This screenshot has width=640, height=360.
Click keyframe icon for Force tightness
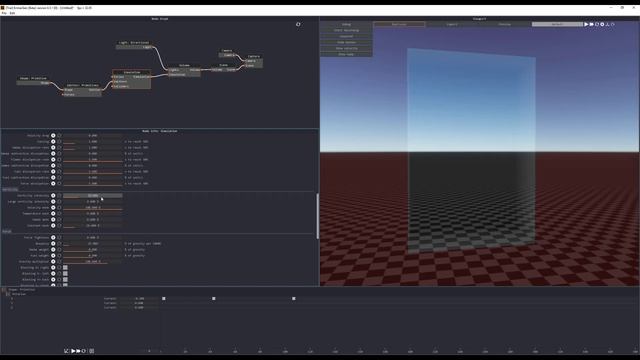(53, 238)
